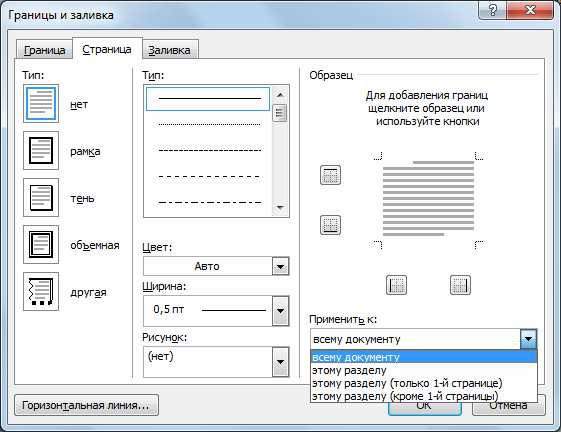Image resolution: width=561 pixels, height=432 pixels.
Task: Select the 'рамка' box border icon
Action: (x=41, y=151)
